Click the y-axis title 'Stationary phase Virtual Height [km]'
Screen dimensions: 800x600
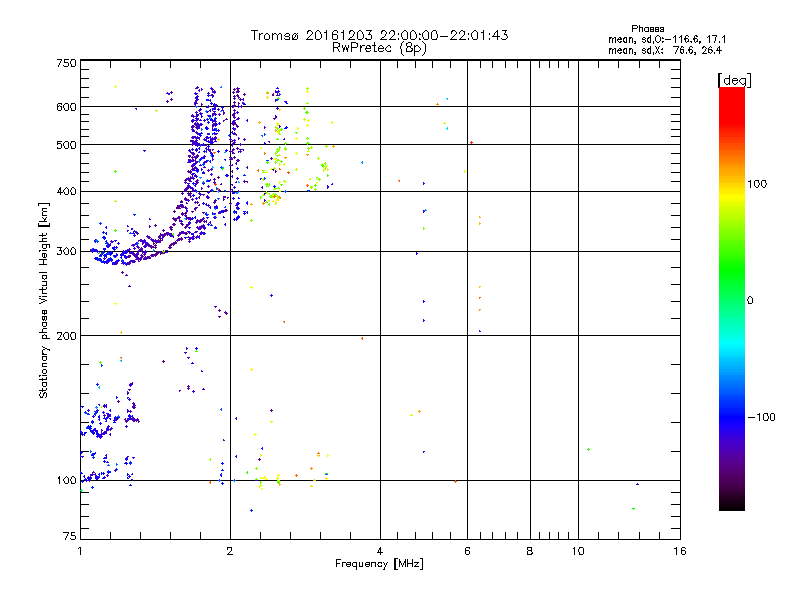pos(44,300)
